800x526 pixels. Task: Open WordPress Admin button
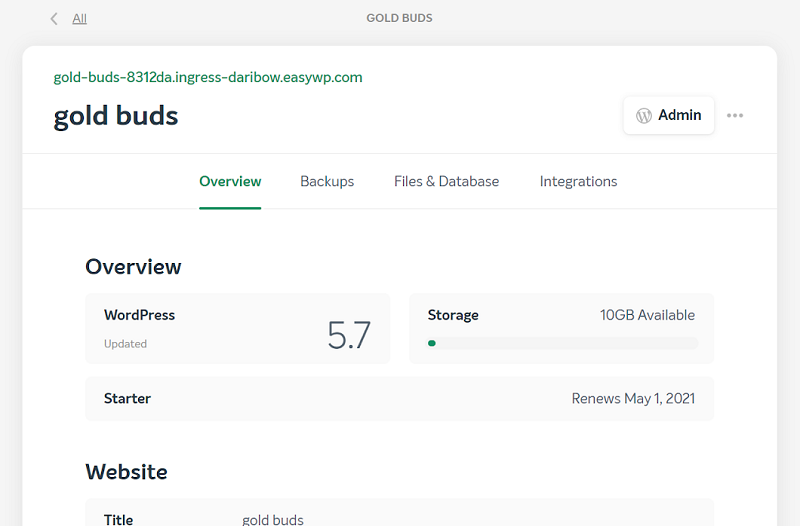[x=668, y=115]
